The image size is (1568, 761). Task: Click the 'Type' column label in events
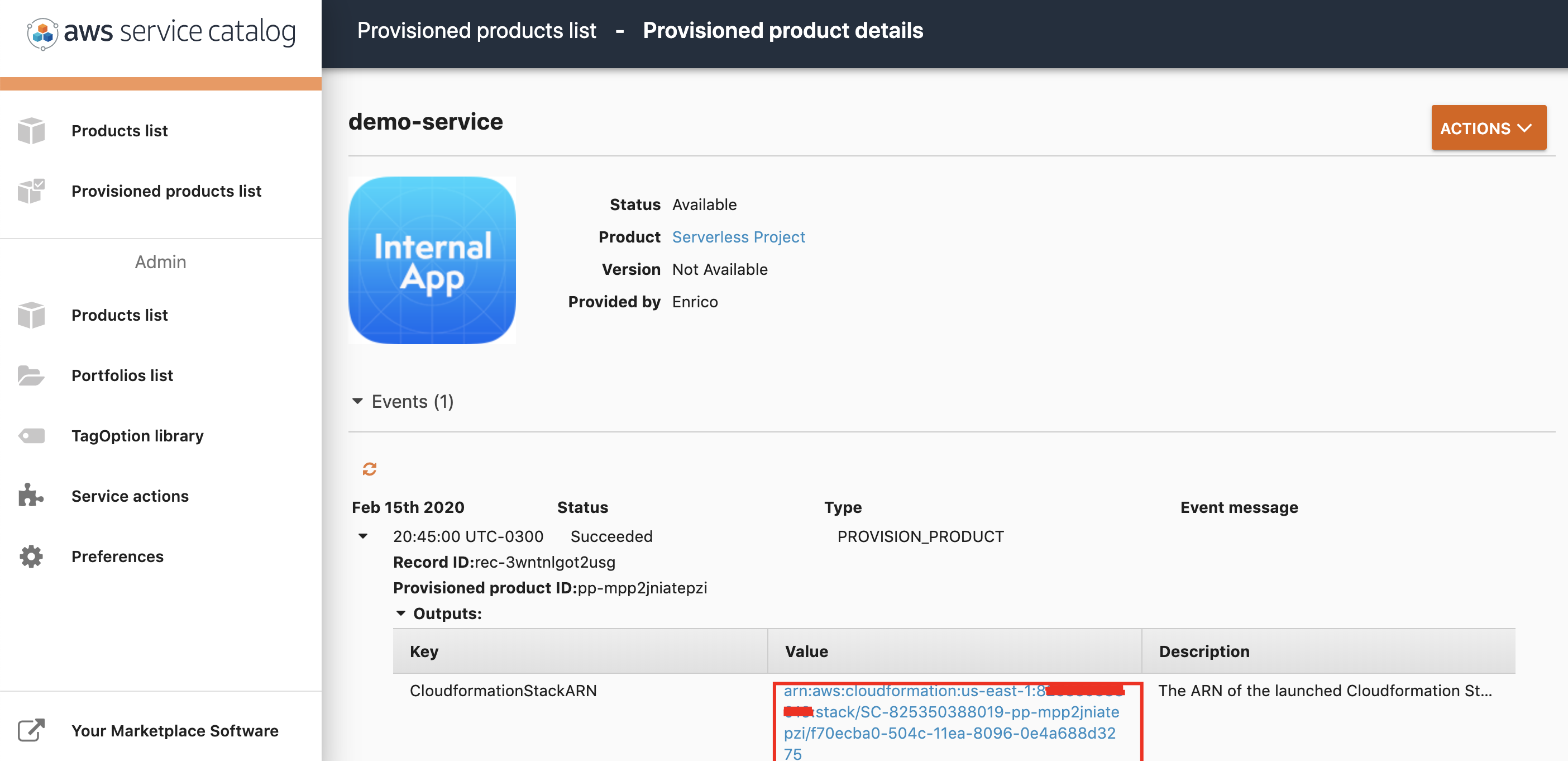[843, 507]
